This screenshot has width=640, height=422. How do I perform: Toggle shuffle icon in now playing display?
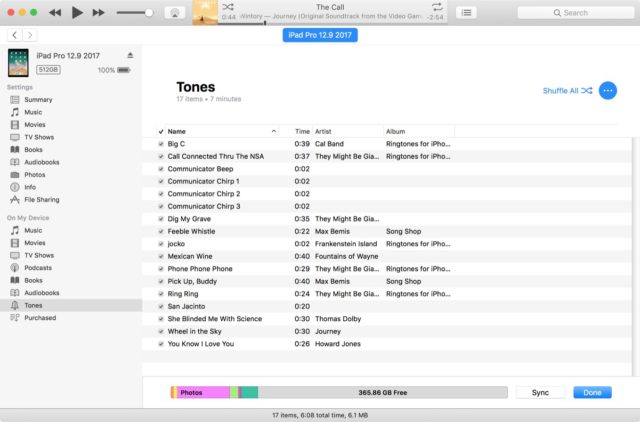[x=228, y=7]
